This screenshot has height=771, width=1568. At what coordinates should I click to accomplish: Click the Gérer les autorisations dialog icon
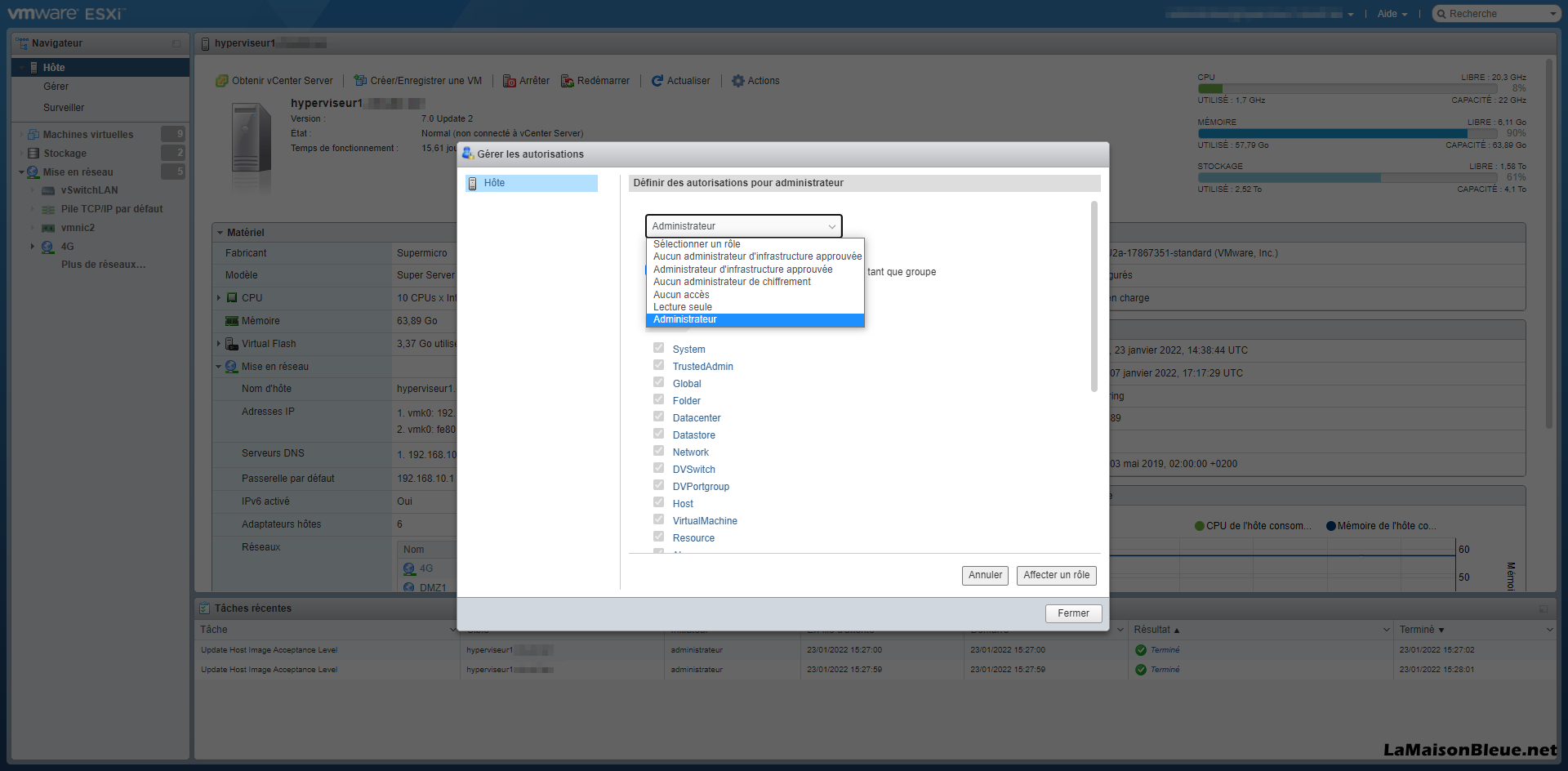click(468, 154)
